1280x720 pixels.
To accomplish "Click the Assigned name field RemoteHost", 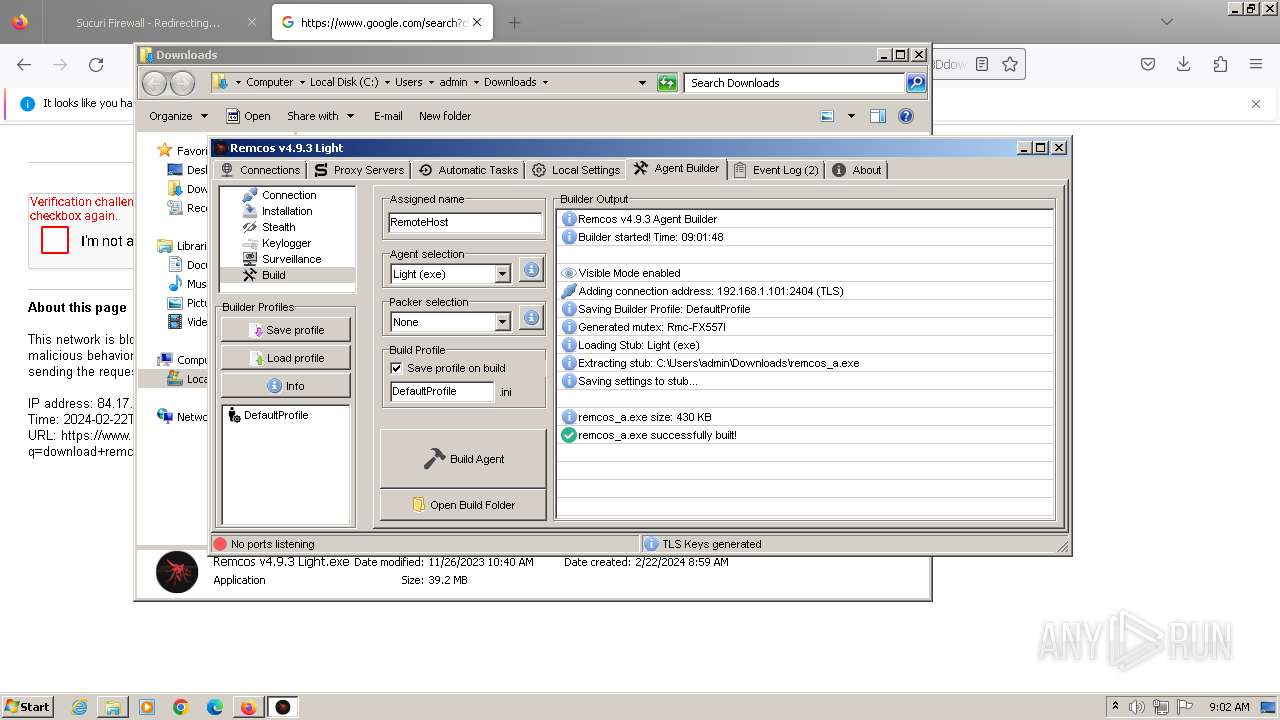I will tap(465, 222).
